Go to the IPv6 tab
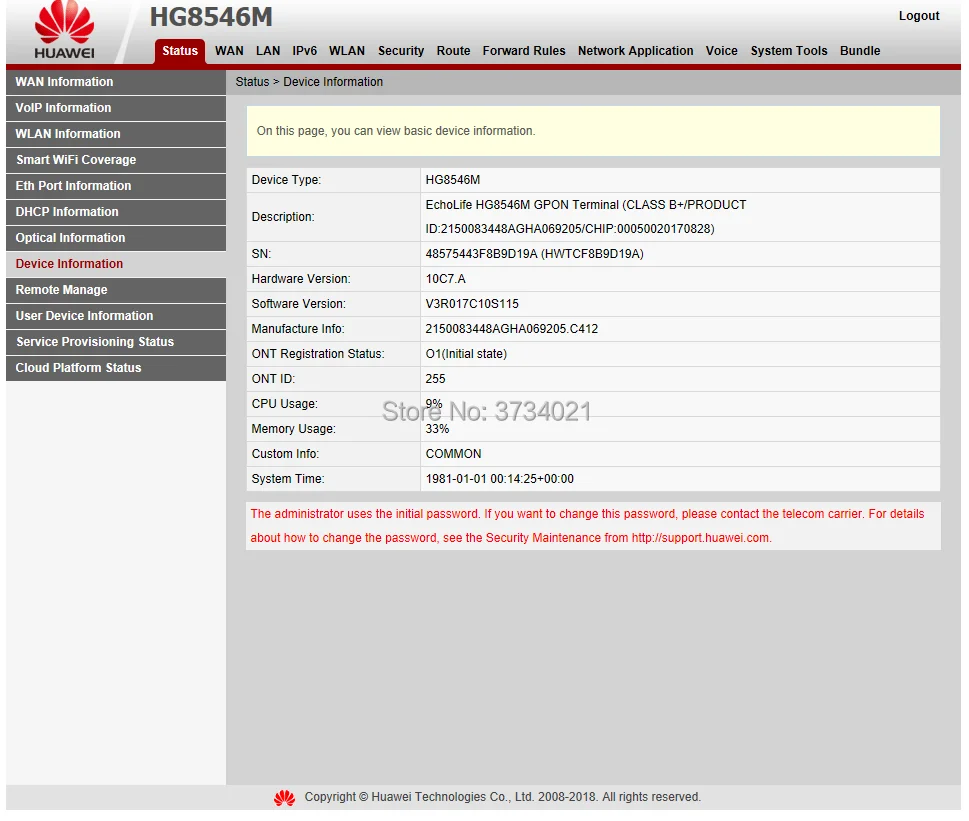Image resolution: width=969 pixels, height=821 pixels. tap(304, 51)
